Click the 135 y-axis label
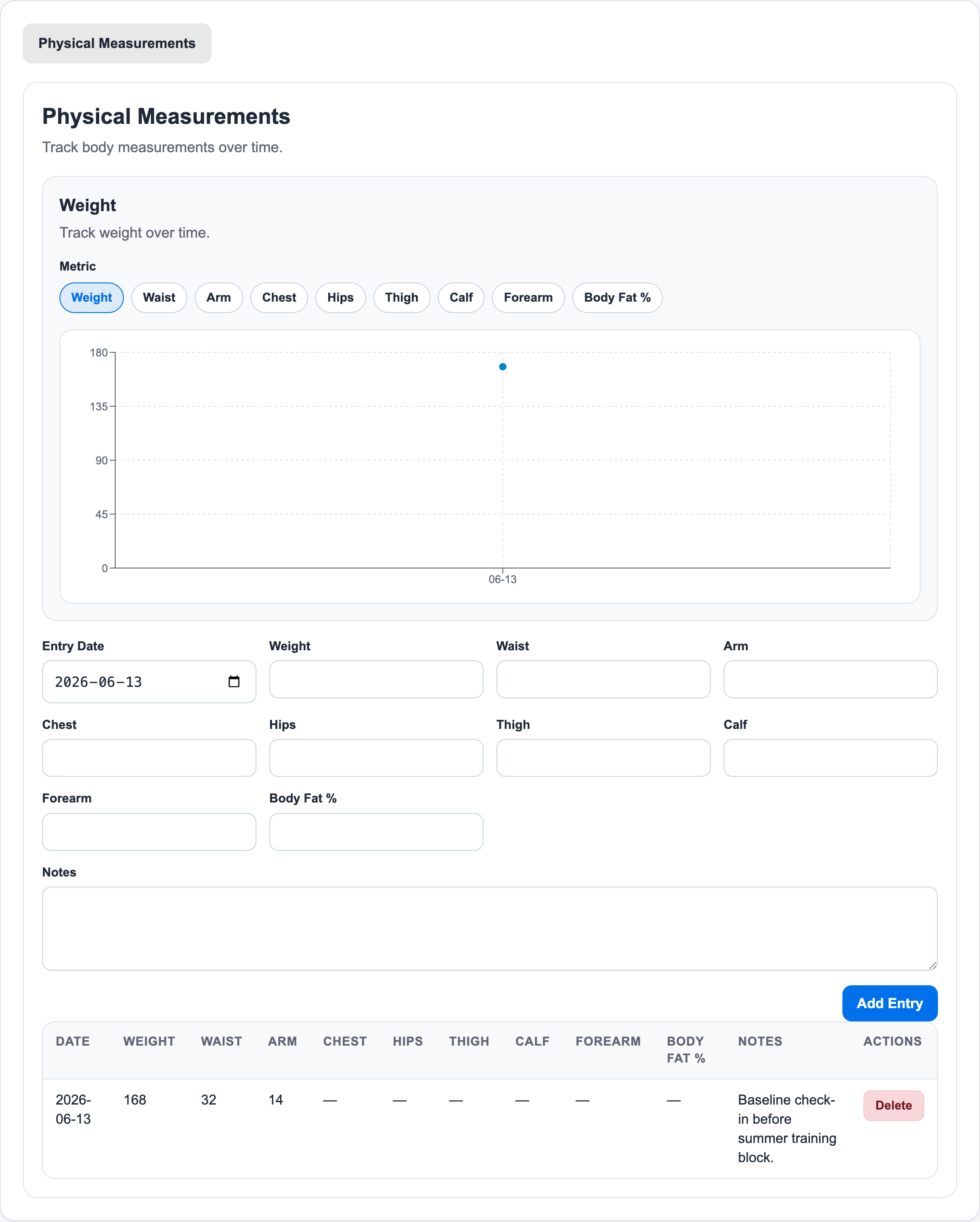 coord(99,406)
